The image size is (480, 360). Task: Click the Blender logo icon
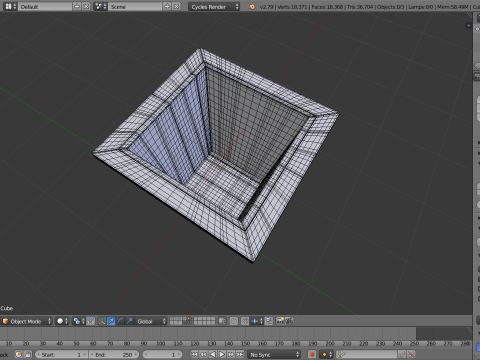[252, 6]
